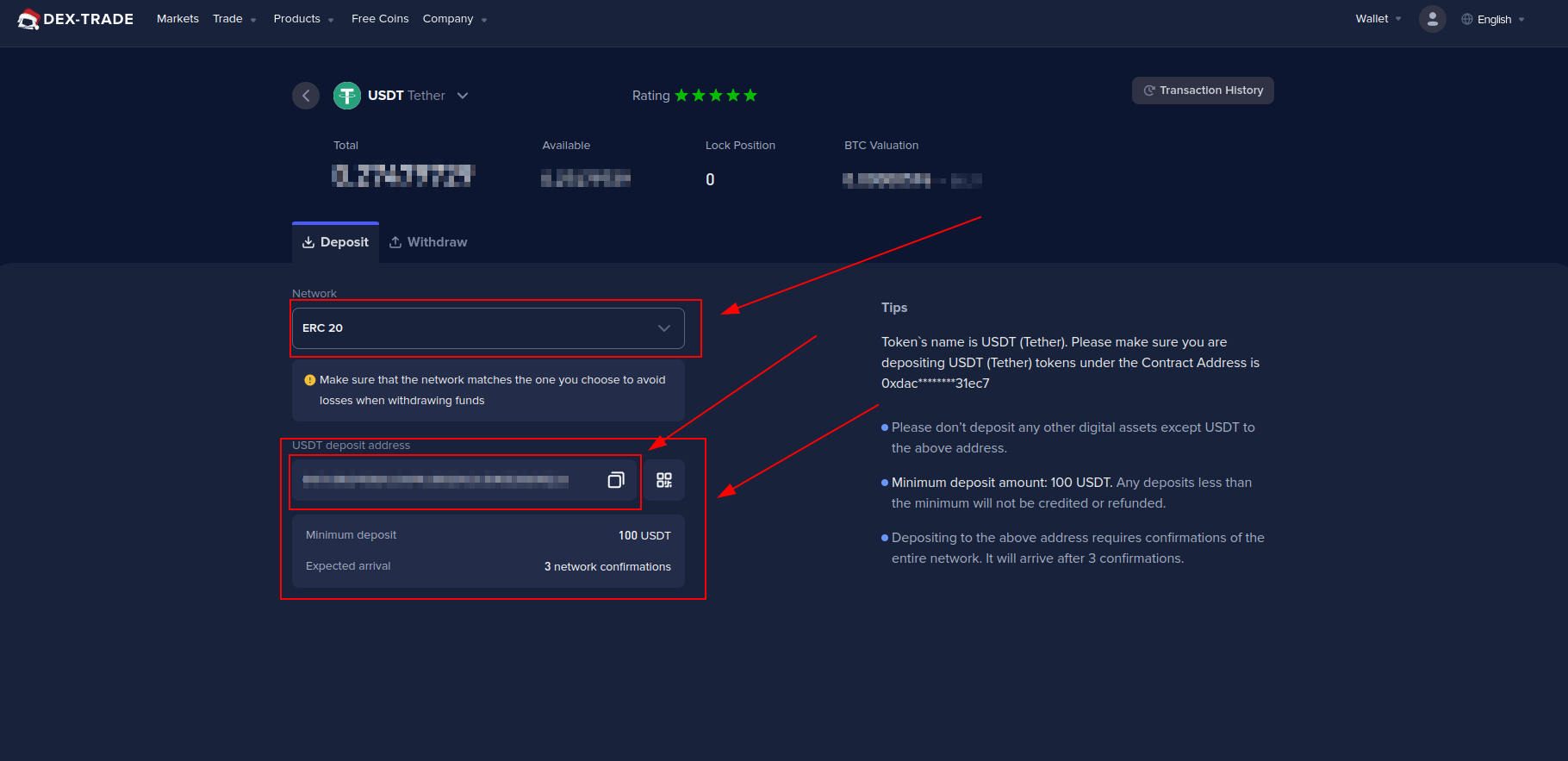The image size is (1568, 761).
Task: Open the ERC 20 network dropdown
Action: (488, 328)
